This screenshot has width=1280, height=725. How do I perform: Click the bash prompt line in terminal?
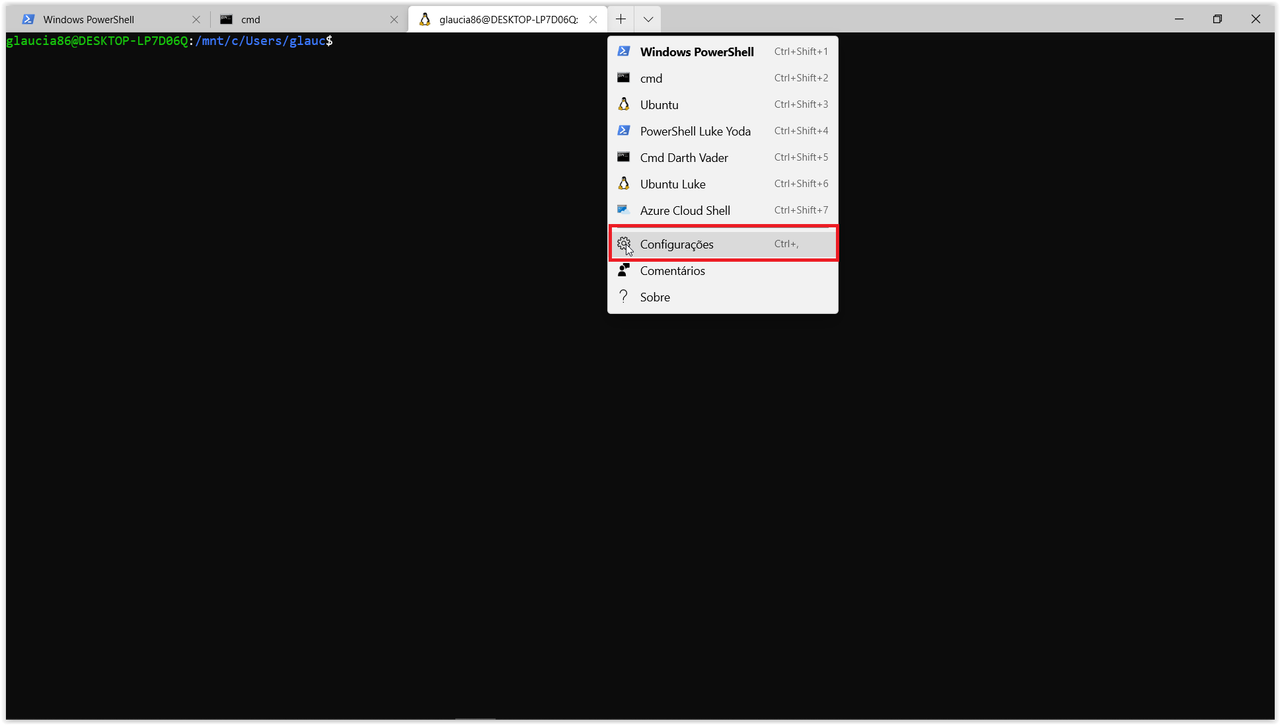pyautogui.click(x=169, y=41)
